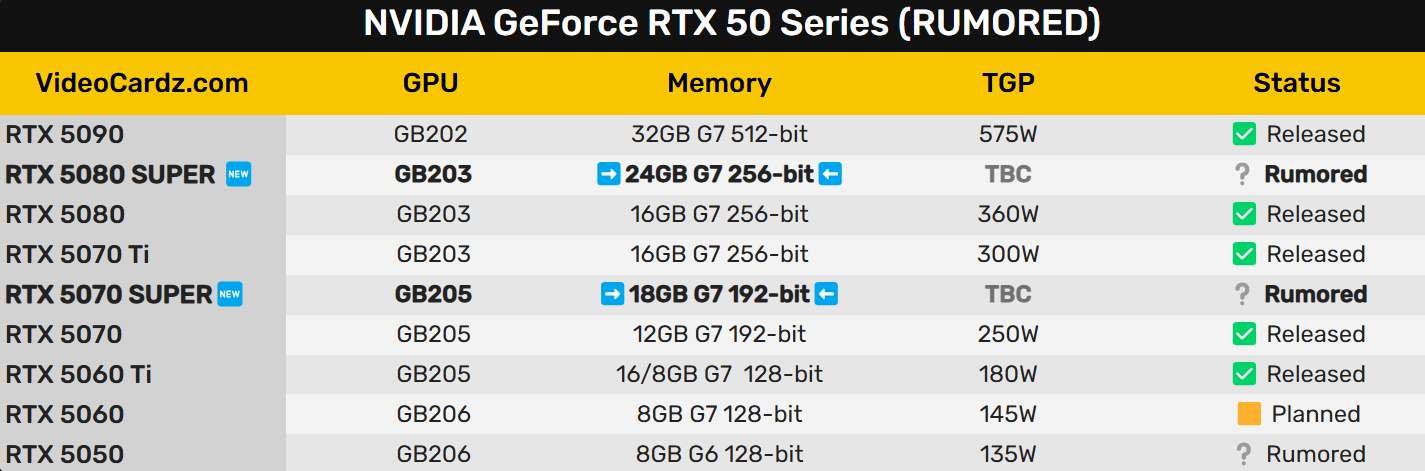The image size is (1425, 471).
Task: Click the Memory column header
Action: coord(719,83)
